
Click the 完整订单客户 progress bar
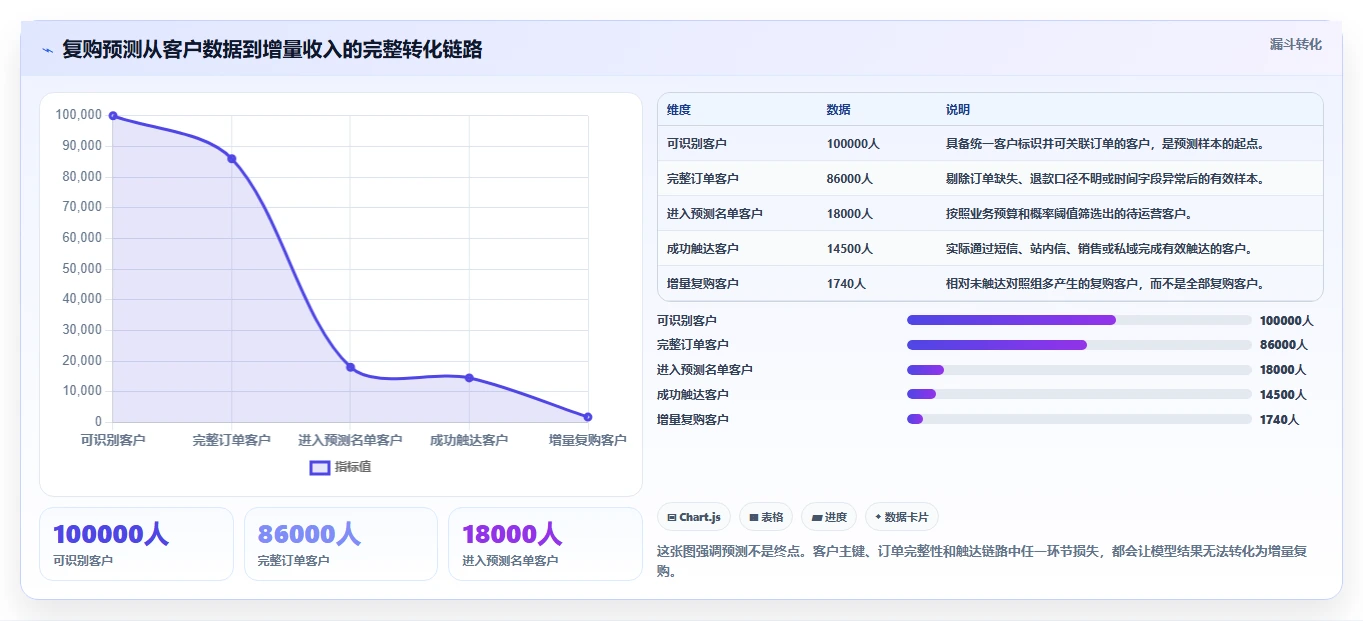pos(1079,345)
